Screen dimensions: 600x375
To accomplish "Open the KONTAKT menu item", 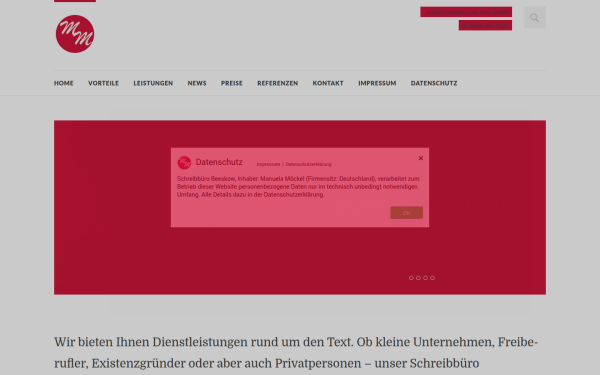I will pyautogui.click(x=328, y=83).
